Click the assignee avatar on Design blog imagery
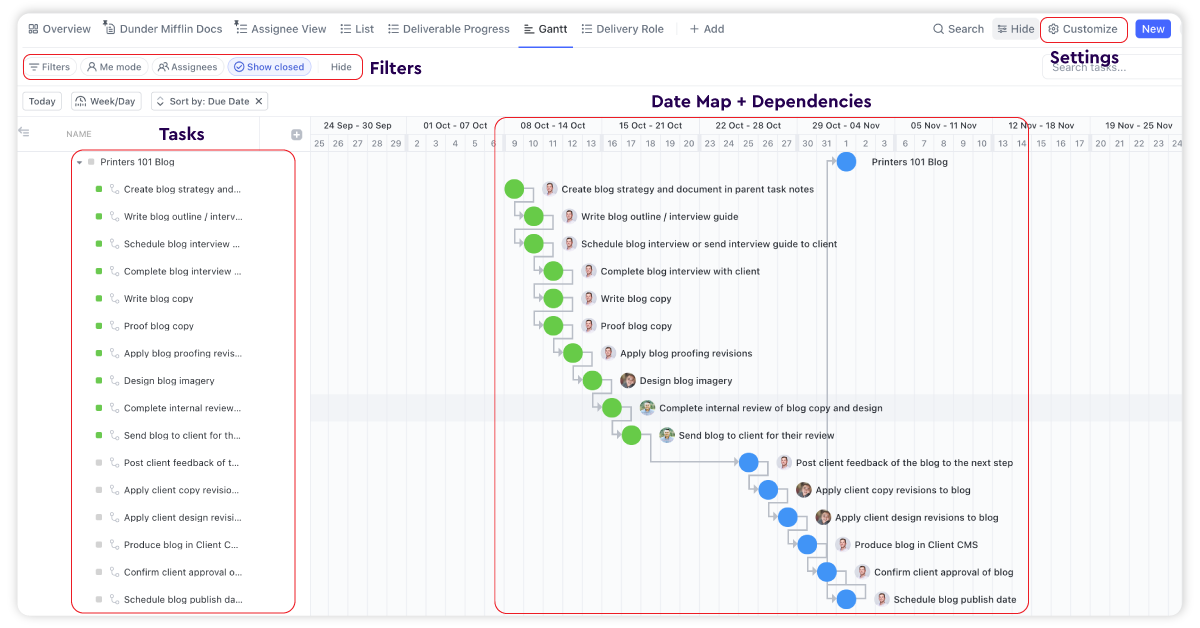Viewport: 1200px width, 628px height. point(628,380)
